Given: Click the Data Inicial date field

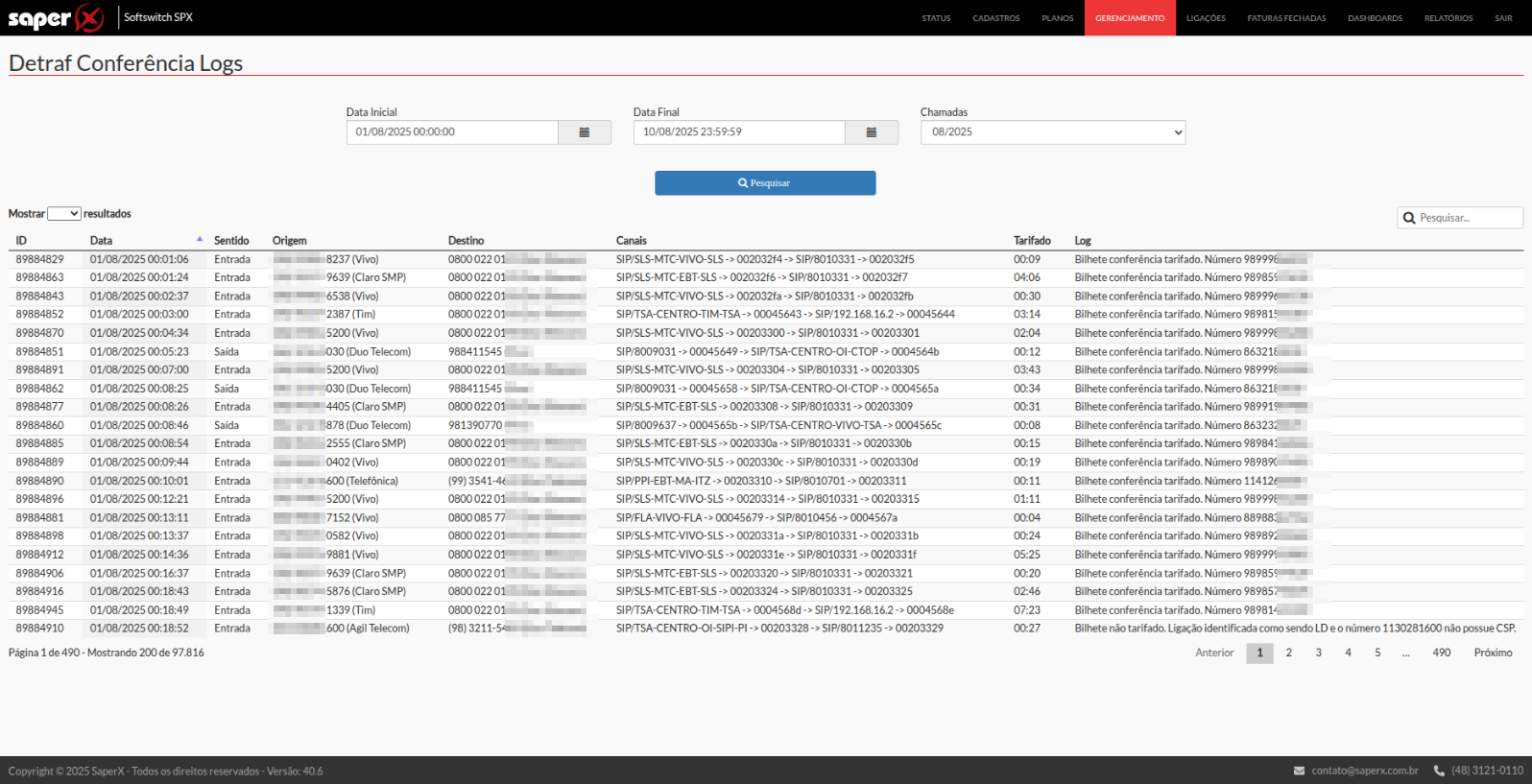Looking at the screenshot, I should point(452,132).
